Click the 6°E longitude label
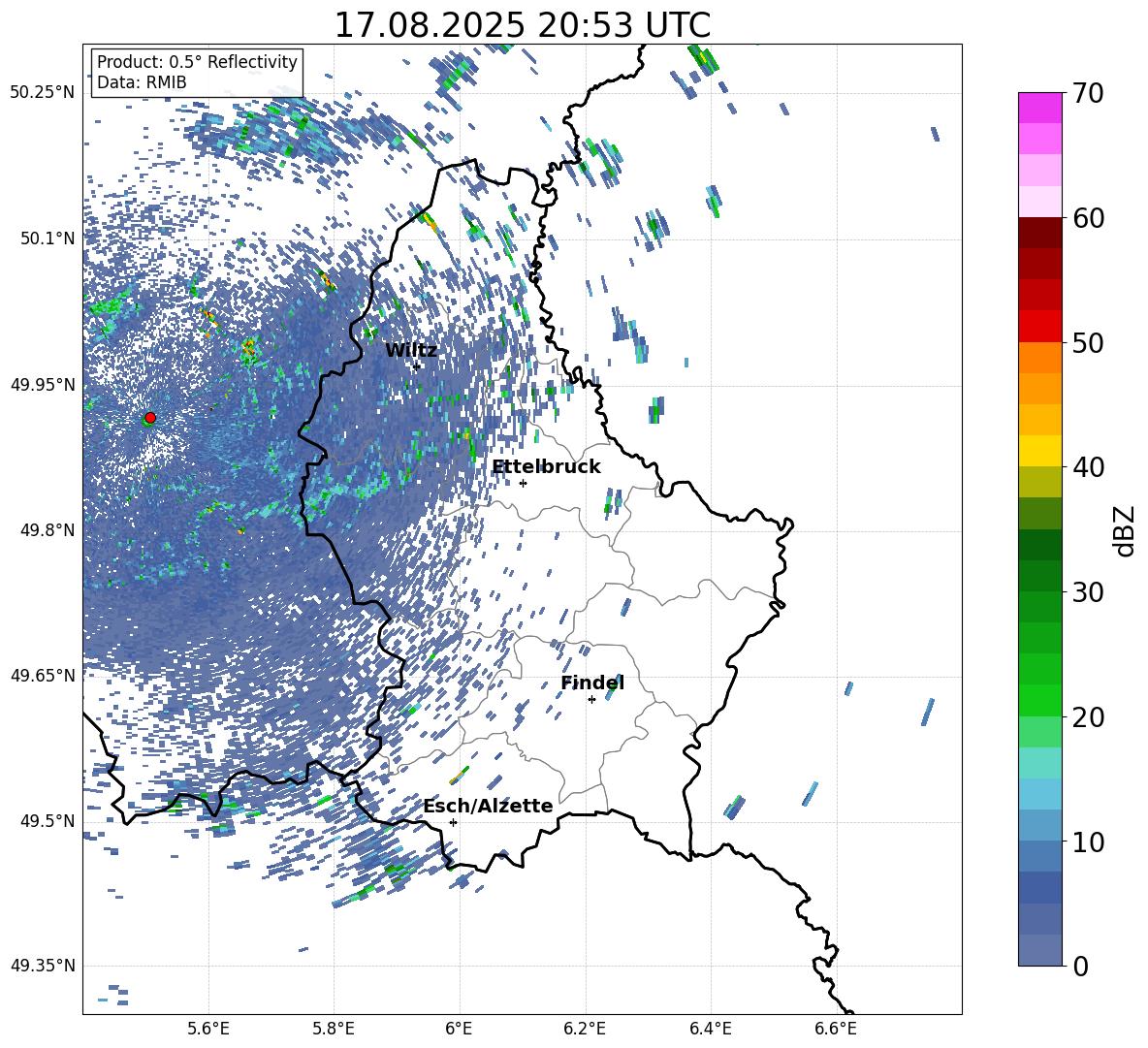 (x=459, y=1030)
